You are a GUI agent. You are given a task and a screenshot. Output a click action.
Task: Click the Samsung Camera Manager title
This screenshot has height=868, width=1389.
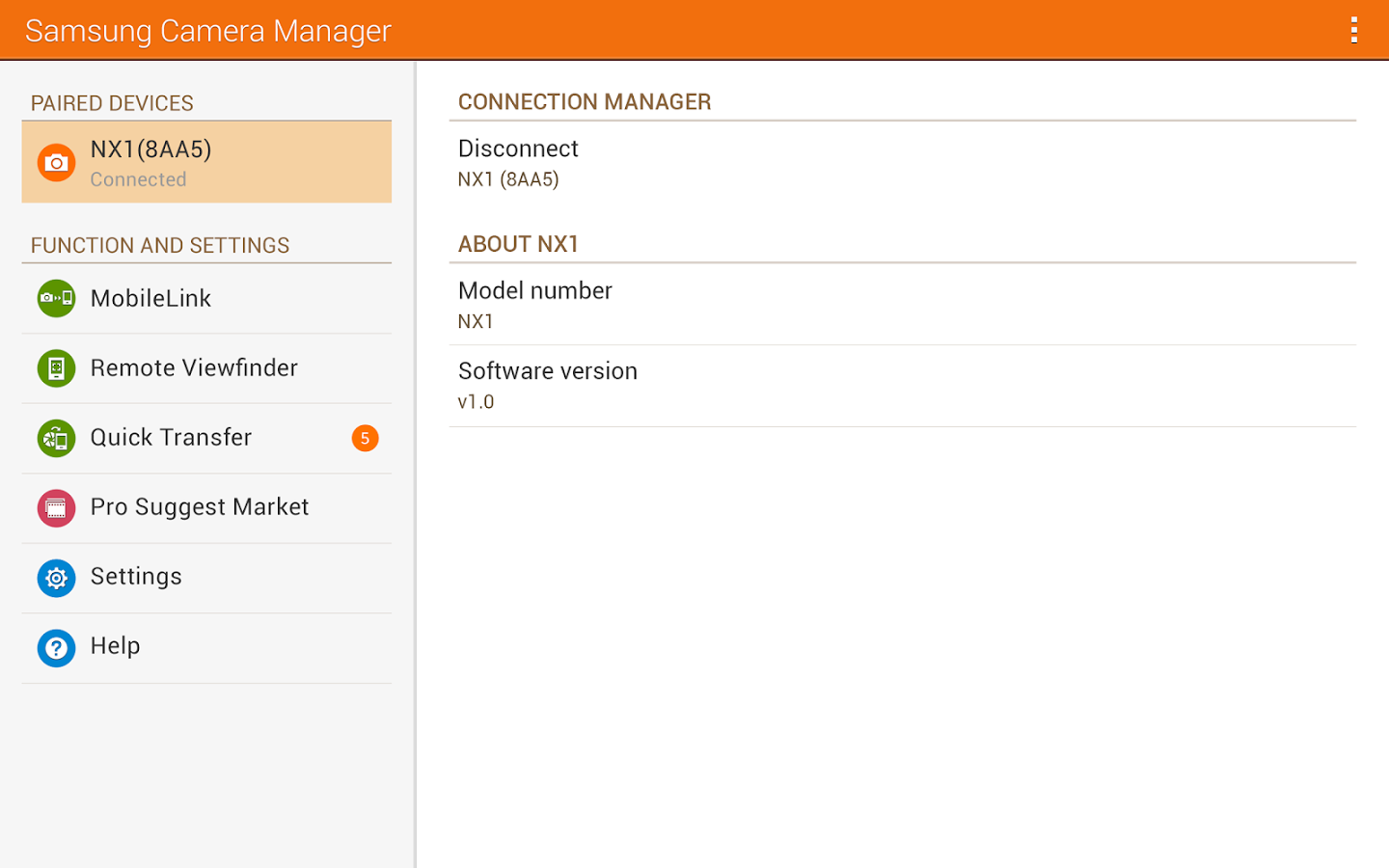coord(208,31)
